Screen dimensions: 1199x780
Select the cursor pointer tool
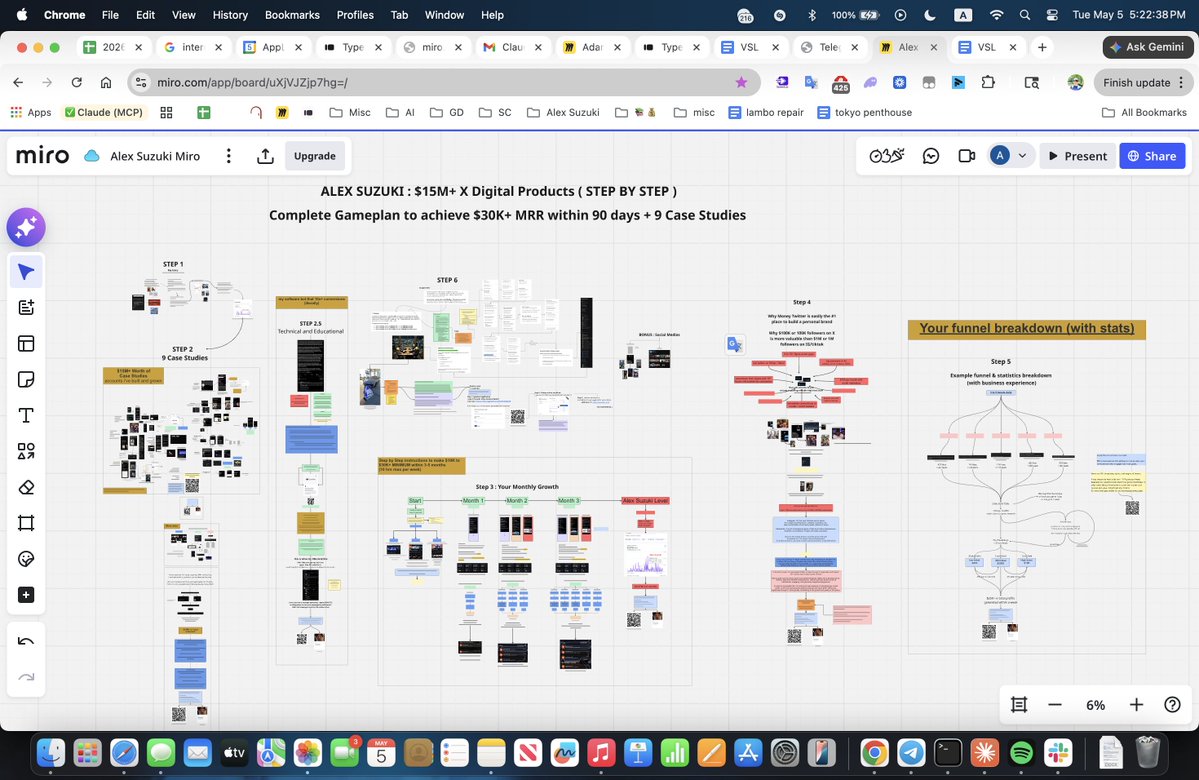[x=26, y=271]
